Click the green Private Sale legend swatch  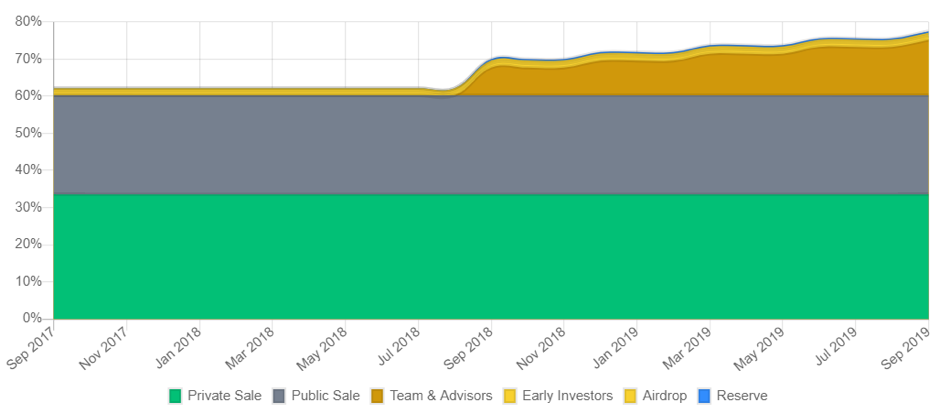pyautogui.click(x=176, y=396)
